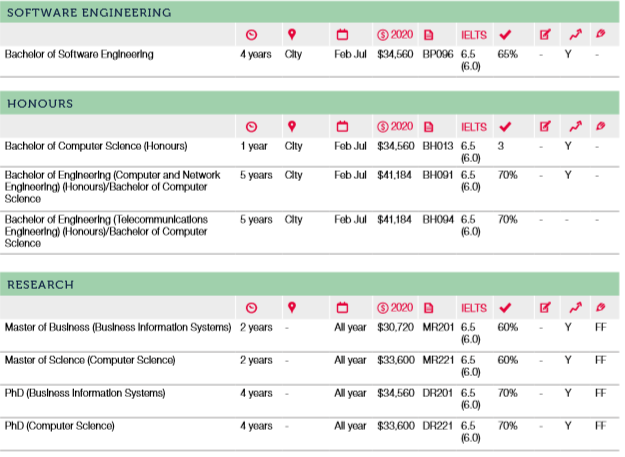Click the rightmost pen icon in Honours header

(600, 127)
